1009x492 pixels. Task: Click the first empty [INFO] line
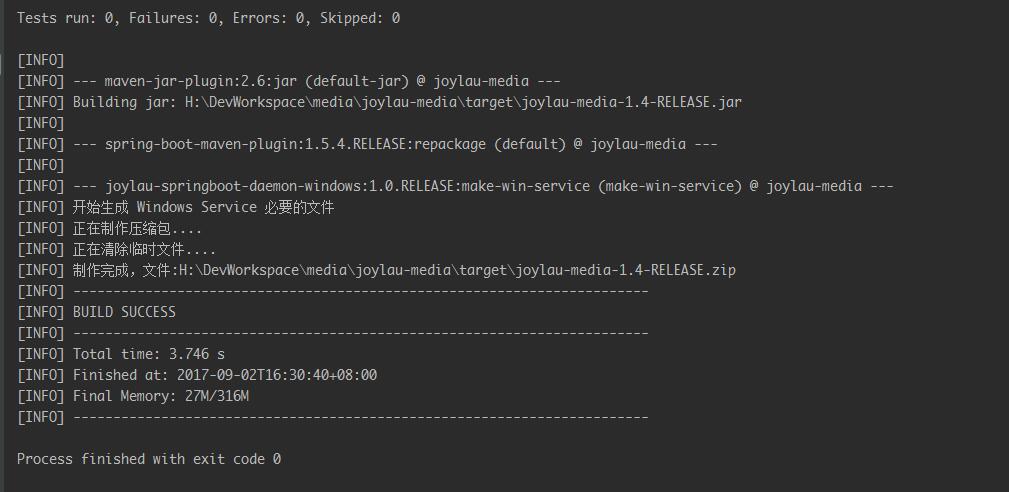[x=41, y=60]
